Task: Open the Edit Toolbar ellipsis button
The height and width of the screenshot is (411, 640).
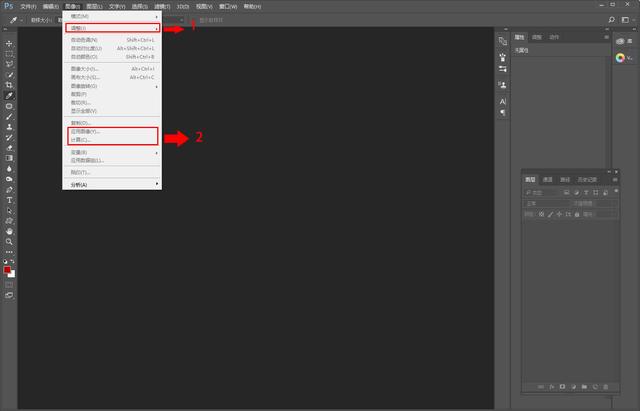Action: pyautogui.click(x=9, y=252)
